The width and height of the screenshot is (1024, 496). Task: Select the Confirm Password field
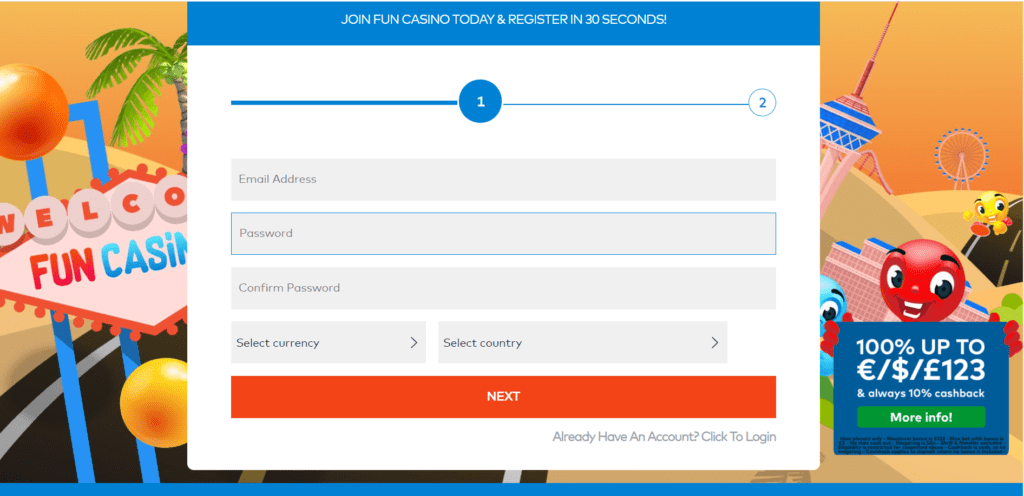coord(503,288)
